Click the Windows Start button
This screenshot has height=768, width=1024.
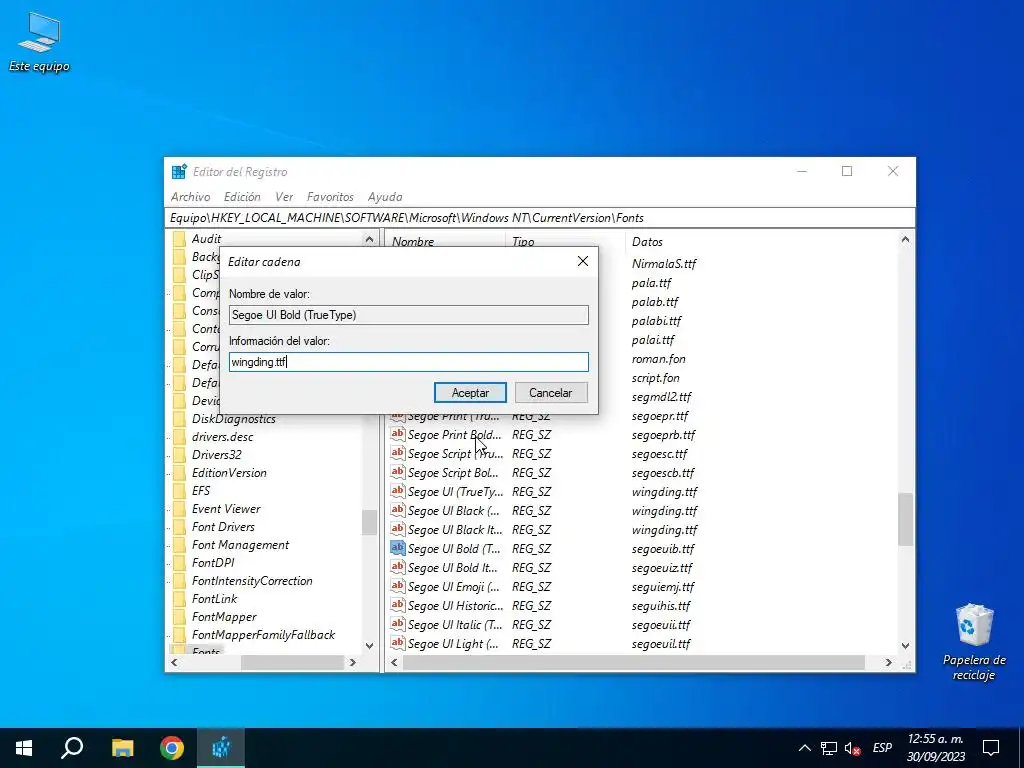point(24,748)
